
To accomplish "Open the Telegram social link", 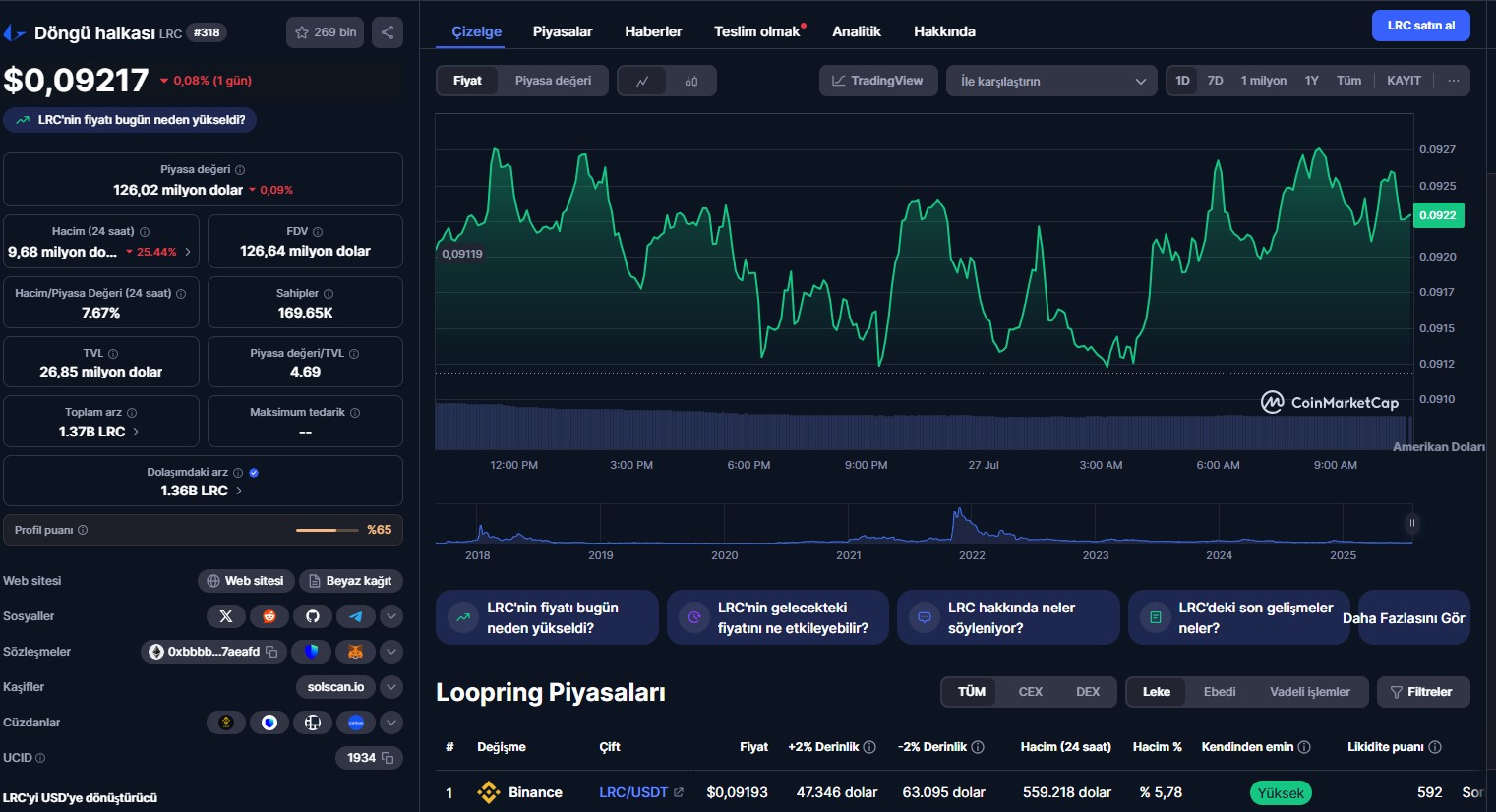I will pyautogui.click(x=356, y=616).
